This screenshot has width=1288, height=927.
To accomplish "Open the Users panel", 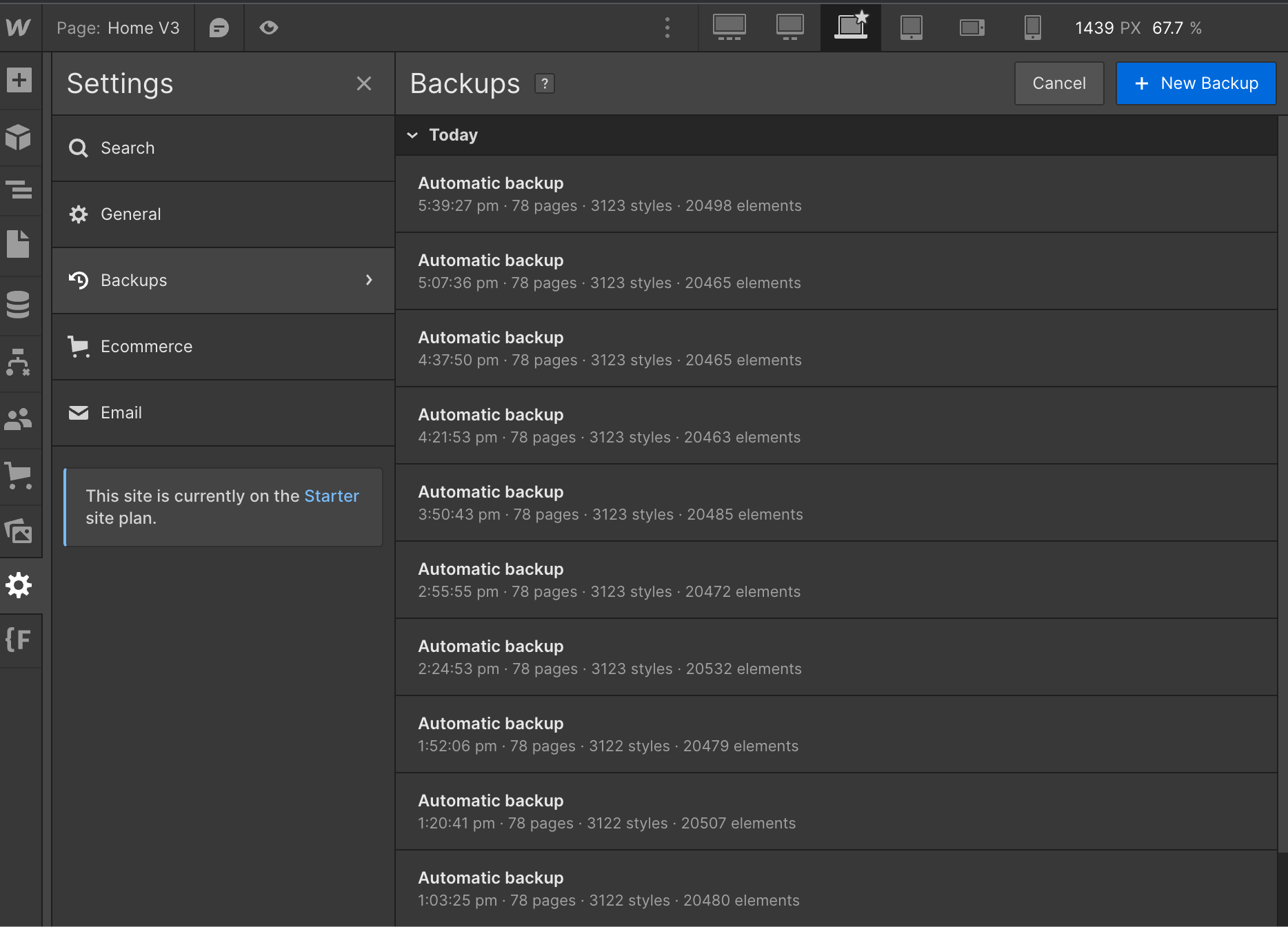I will pyautogui.click(x=19, y=418).
